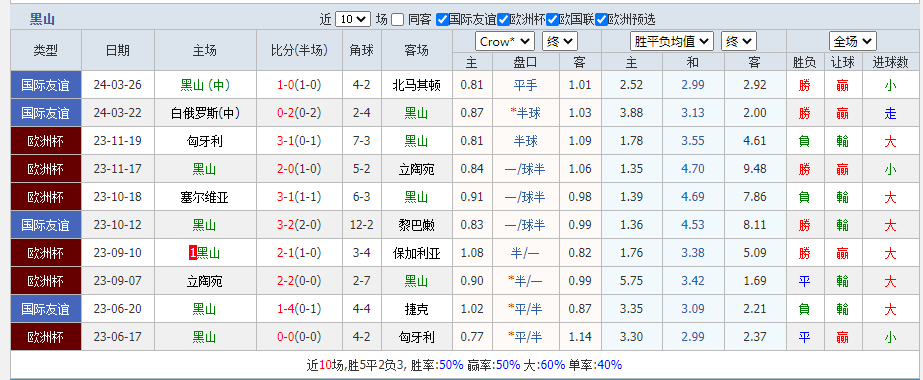The width and height of the screenshot is (923, 380).
Task: Click score 1-4(0-1) against 捷克
Action: [299, 309]
